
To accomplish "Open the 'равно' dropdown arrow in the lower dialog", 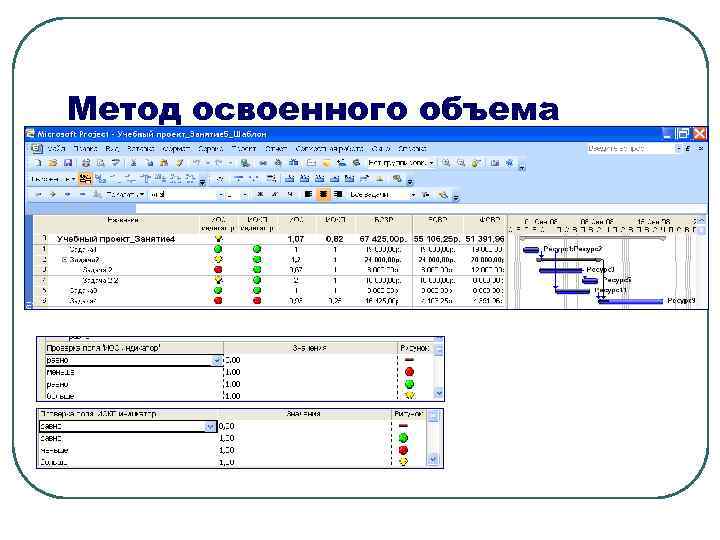I will pyautogui.click(x=210, y=427).
